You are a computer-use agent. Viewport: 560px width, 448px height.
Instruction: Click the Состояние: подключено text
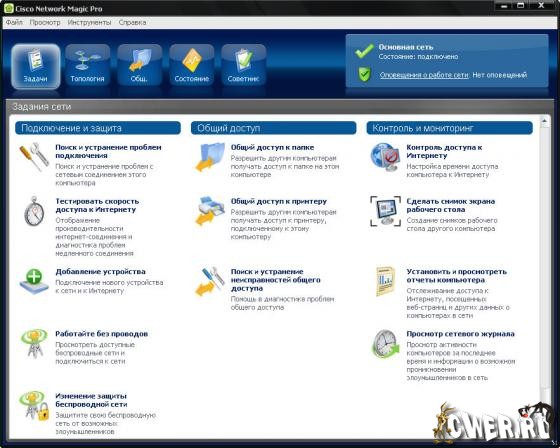coord(418,56)
